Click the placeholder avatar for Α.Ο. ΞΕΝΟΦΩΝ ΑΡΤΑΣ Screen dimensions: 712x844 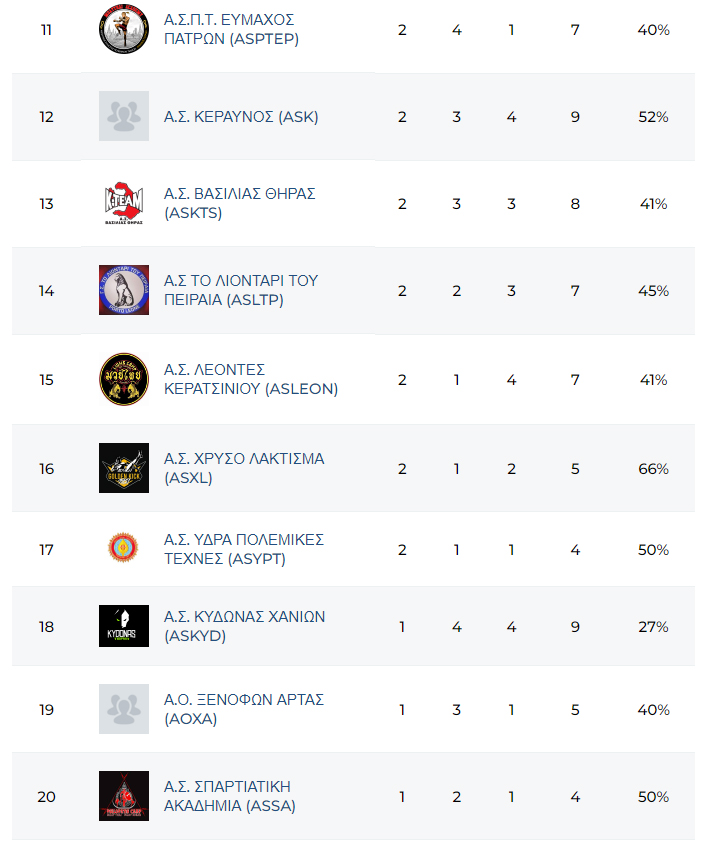(x=124, y=709)
